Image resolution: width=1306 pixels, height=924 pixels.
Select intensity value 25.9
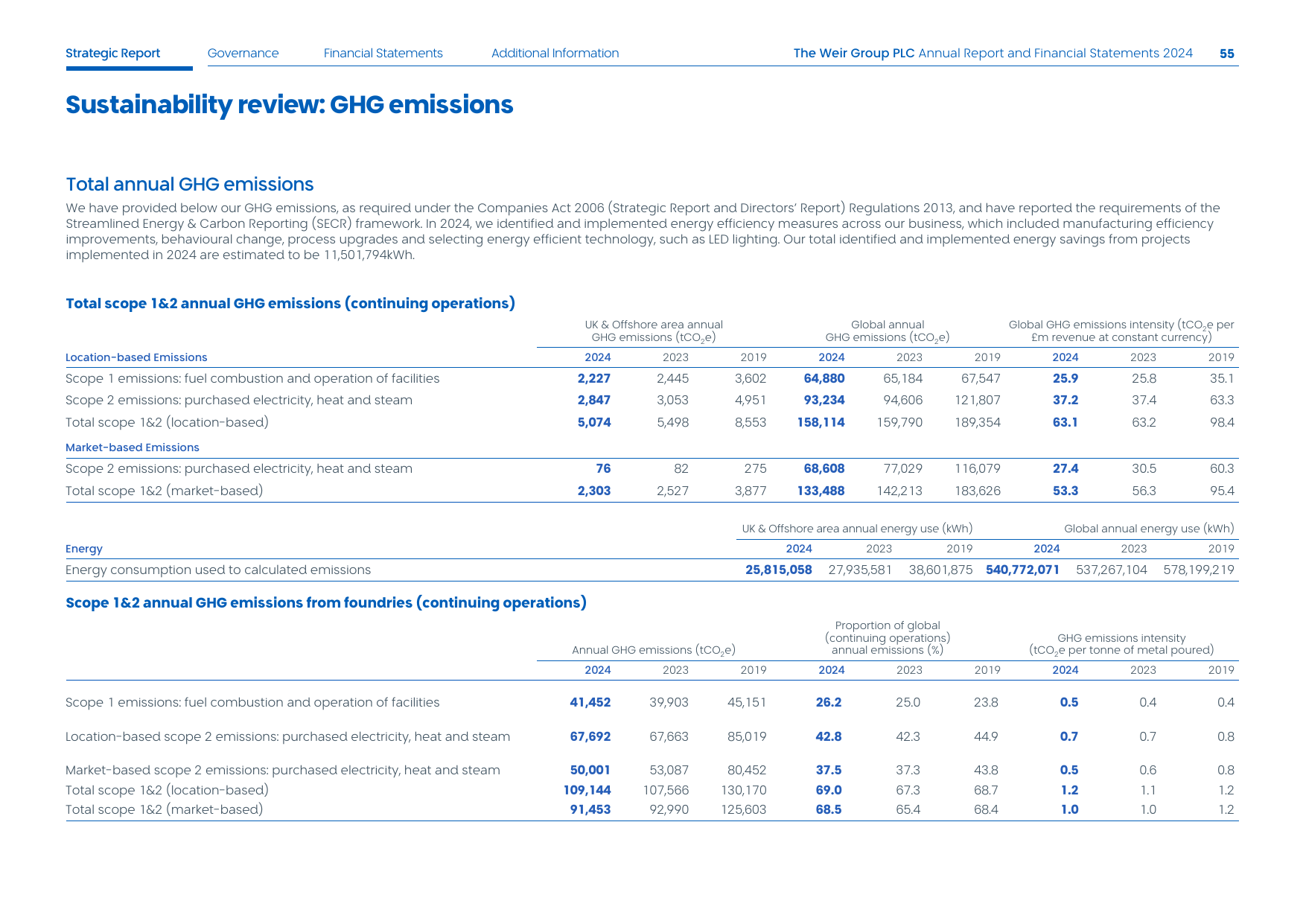point(1065,378)
